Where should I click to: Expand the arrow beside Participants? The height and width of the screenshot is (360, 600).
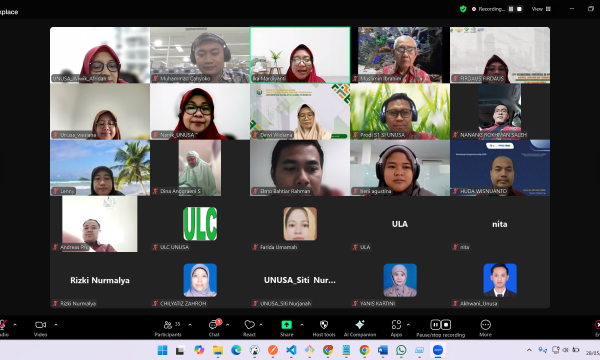[190, 325]
